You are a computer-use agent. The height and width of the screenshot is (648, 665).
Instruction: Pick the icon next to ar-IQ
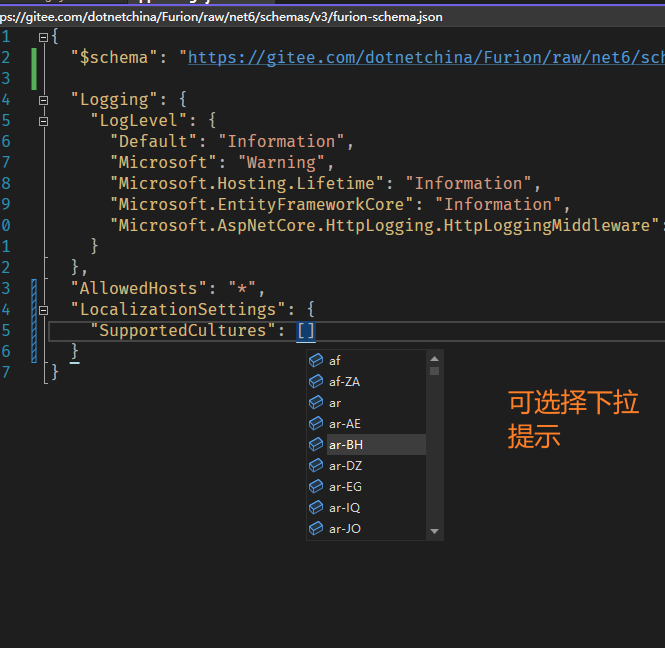[x=316, y=508]
